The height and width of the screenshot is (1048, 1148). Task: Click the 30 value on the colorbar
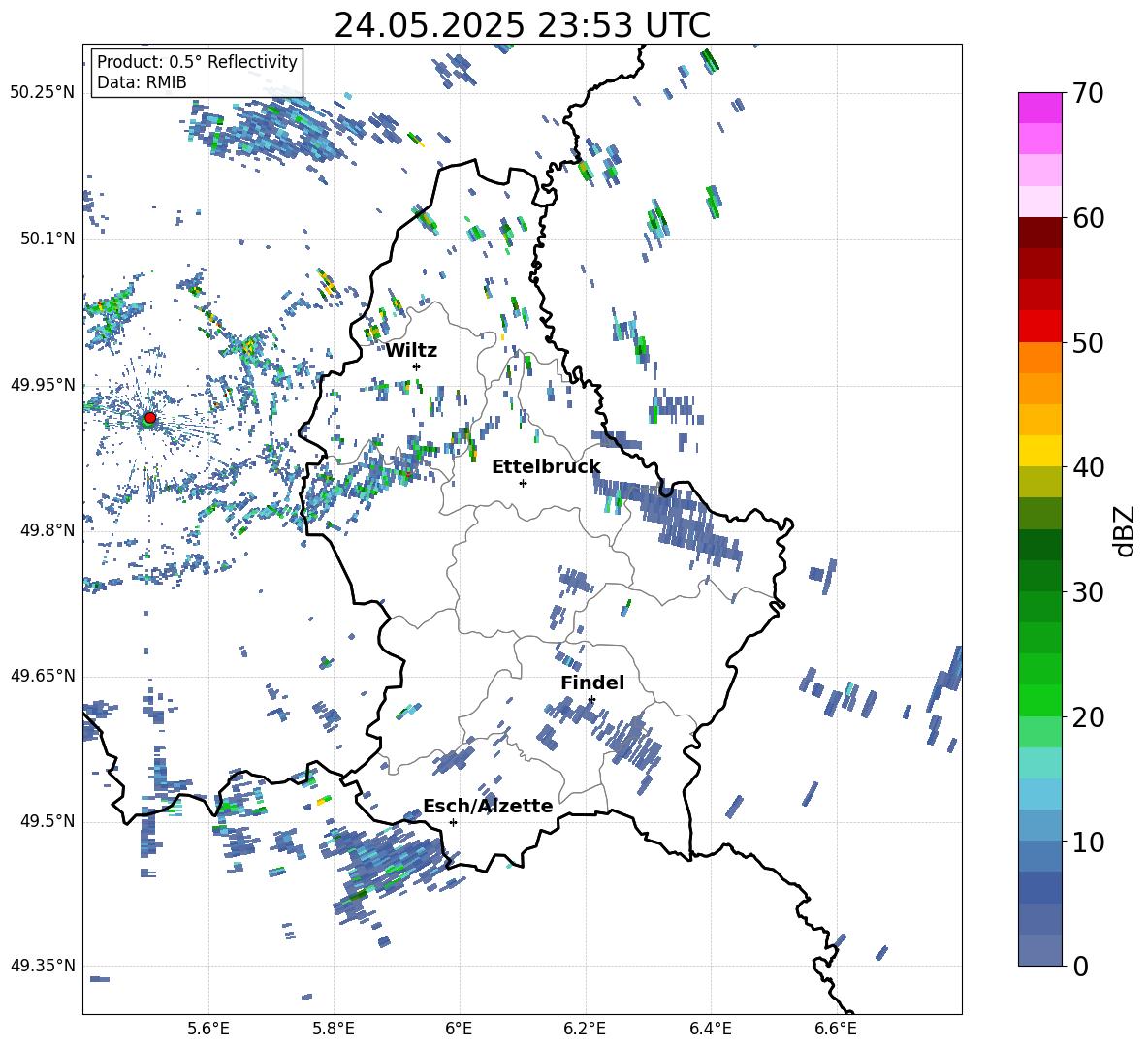tap(1087, 592)
